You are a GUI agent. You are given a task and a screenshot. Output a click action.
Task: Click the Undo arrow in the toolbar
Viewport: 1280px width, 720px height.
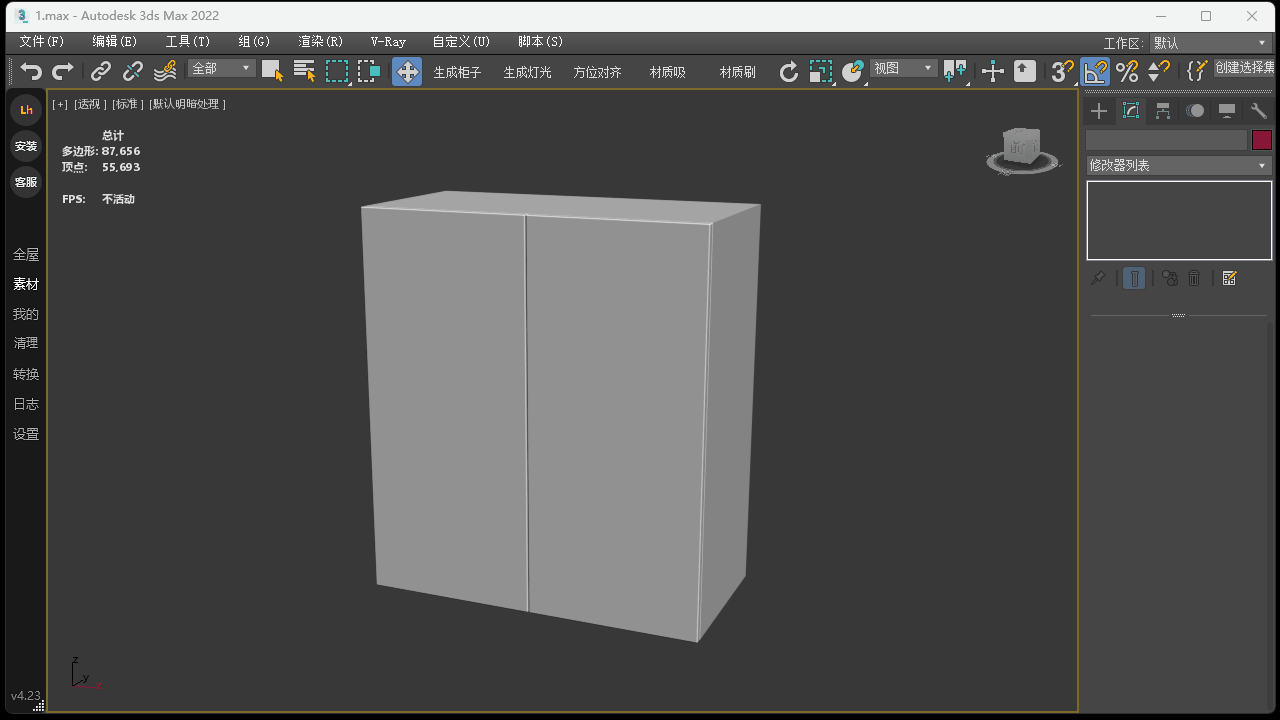(x=32, y=71)
